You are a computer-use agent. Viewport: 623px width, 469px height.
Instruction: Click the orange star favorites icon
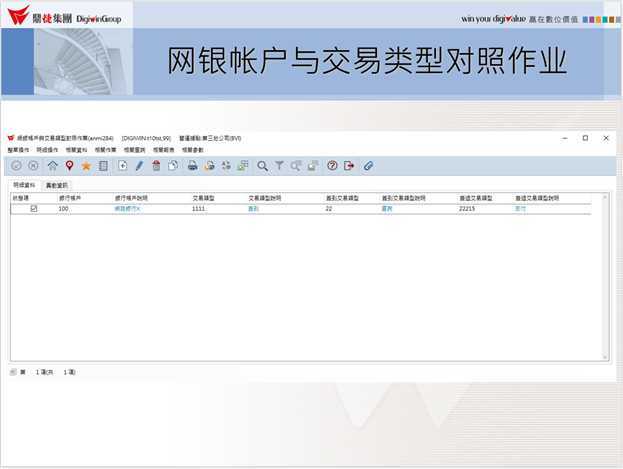coord(86,166)
